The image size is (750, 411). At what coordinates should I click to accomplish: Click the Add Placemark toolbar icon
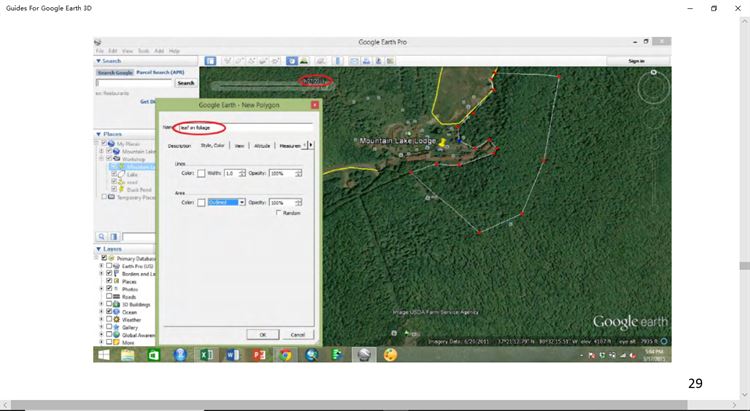228,61
